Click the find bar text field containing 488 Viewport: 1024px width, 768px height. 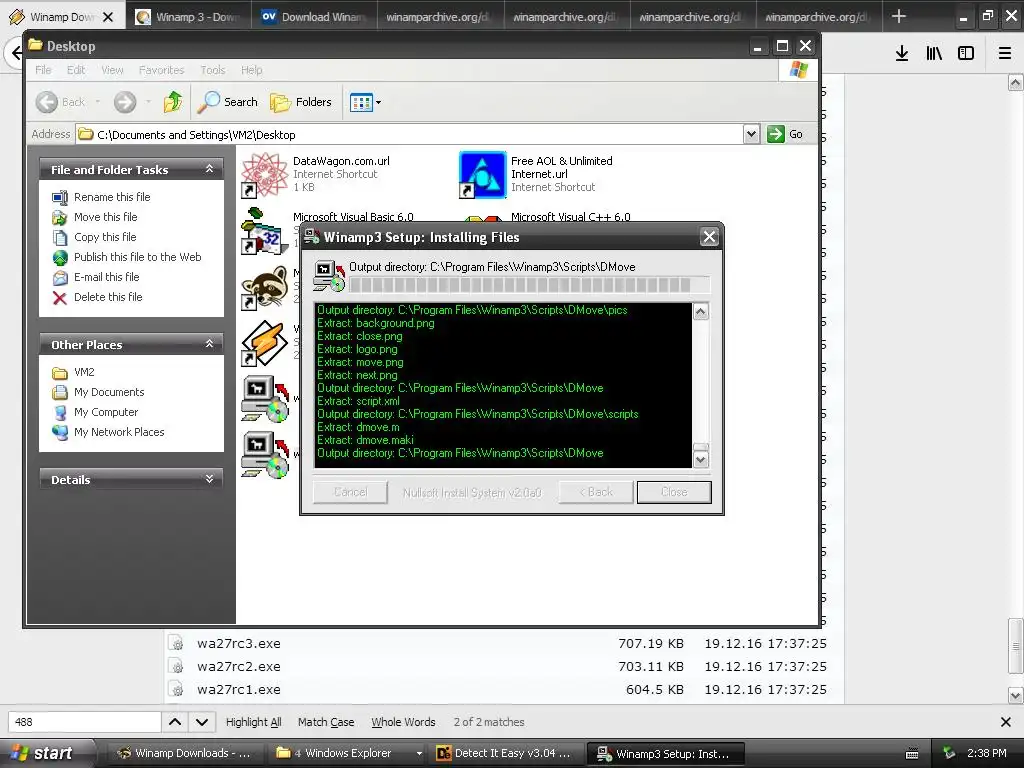coord(84,722)
